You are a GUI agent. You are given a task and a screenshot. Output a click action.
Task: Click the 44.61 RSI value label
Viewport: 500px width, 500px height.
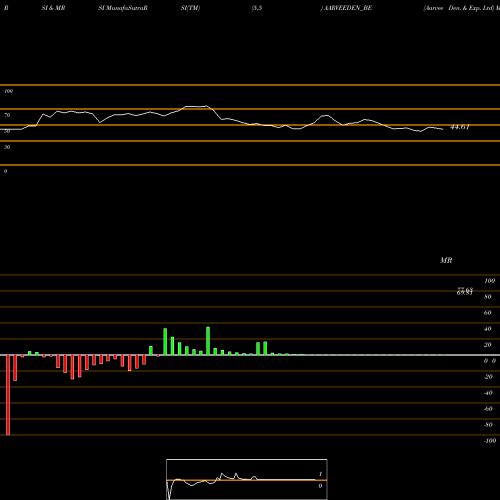click(460, 127)
